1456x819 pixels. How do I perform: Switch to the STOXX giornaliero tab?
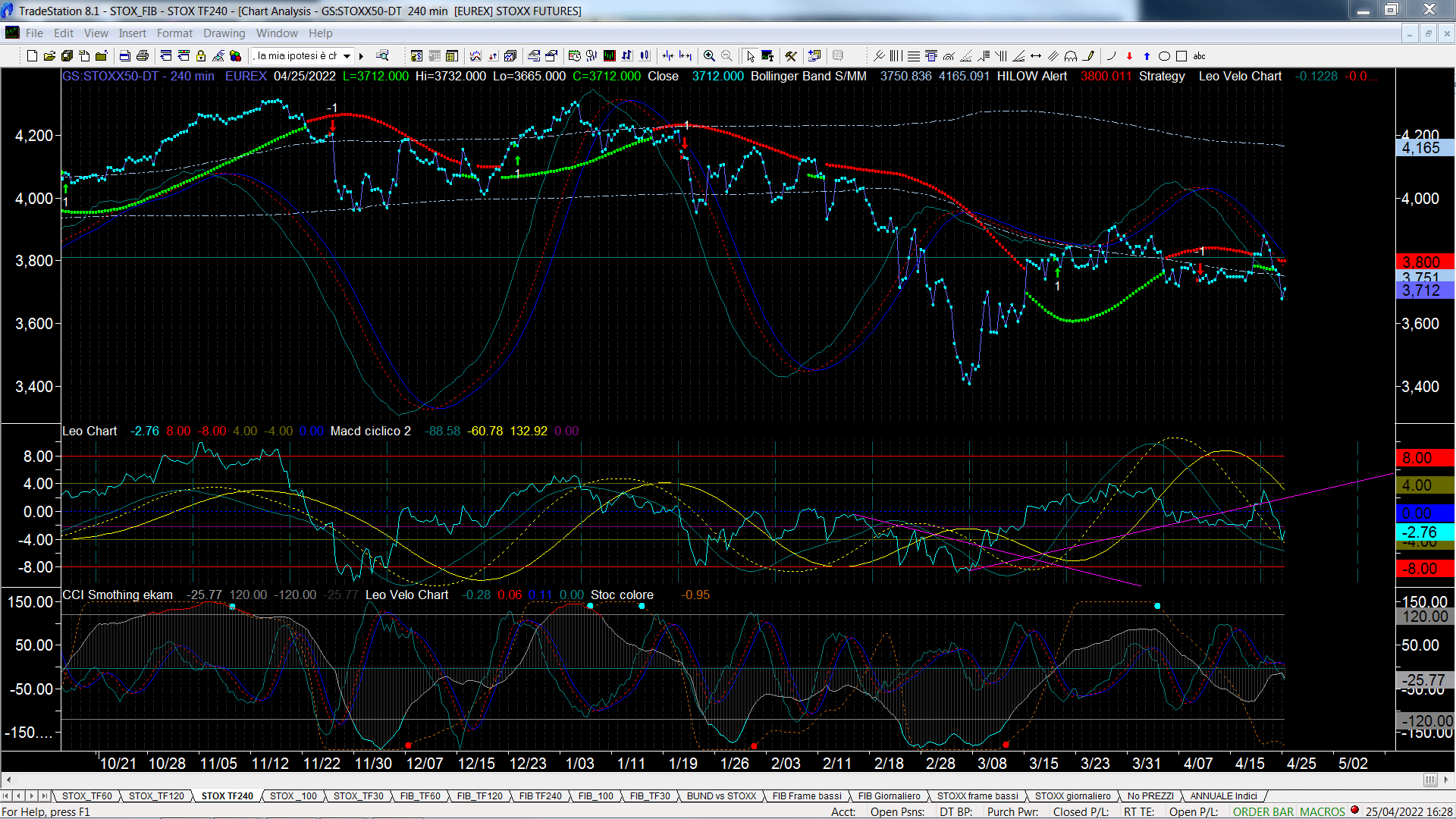coord(1072,796)
